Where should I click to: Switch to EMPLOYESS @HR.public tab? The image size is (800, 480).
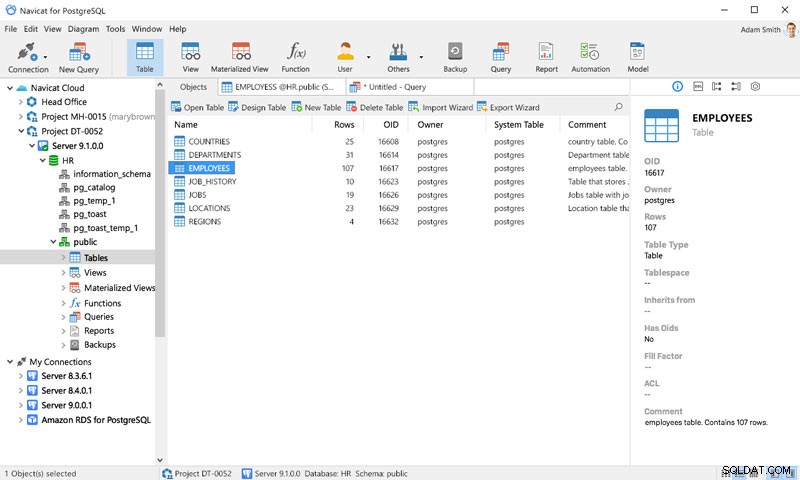[281, 87]
